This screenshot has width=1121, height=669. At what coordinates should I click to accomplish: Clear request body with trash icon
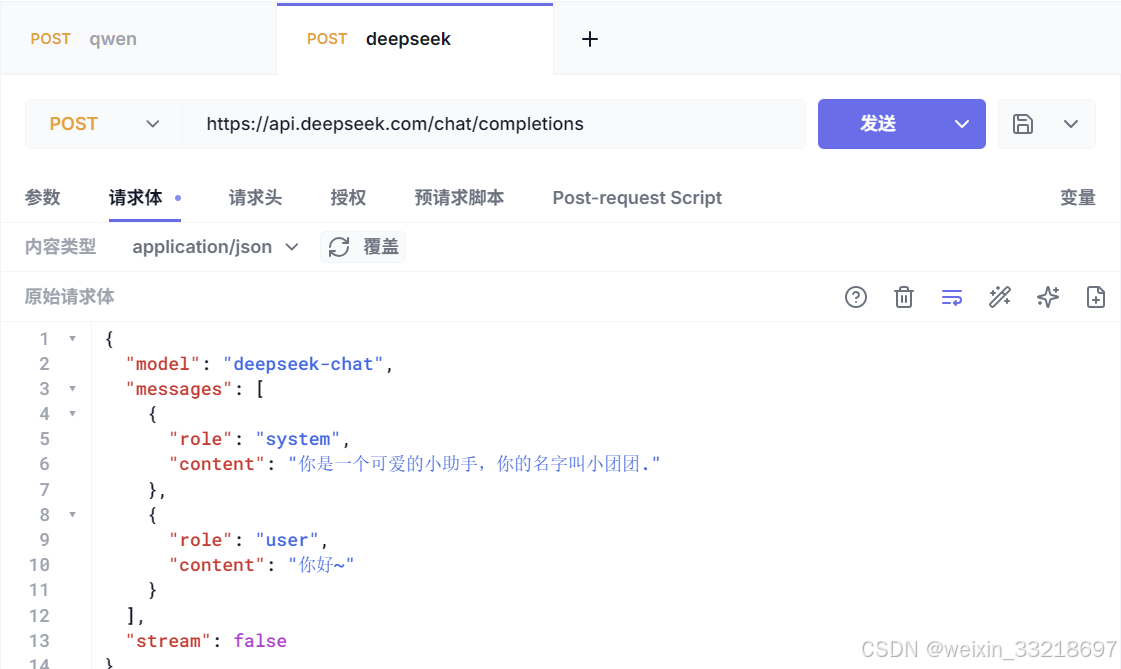click(x=904, y=297)
